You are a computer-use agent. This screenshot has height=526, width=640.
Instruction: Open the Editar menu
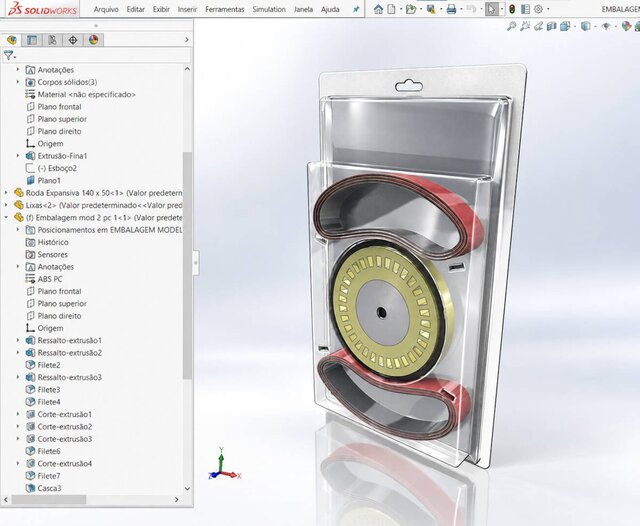[136, 9]
